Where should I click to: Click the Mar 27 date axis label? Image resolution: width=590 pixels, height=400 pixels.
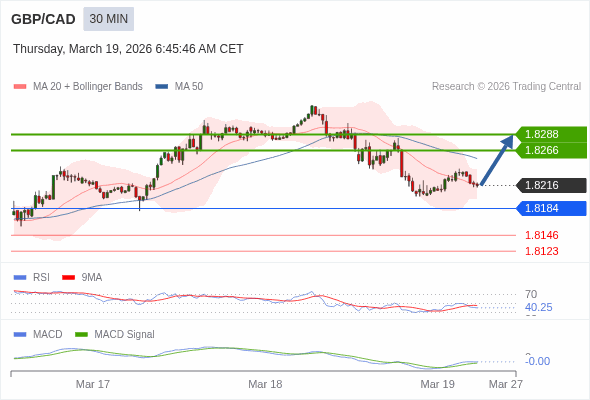[x=506, y=384]
